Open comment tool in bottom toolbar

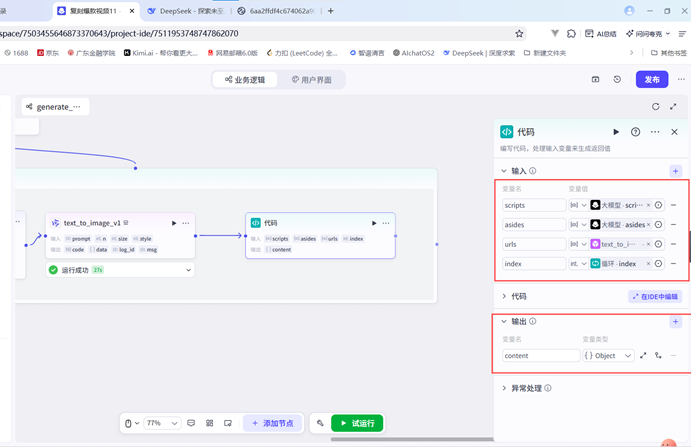click(191, 423)
